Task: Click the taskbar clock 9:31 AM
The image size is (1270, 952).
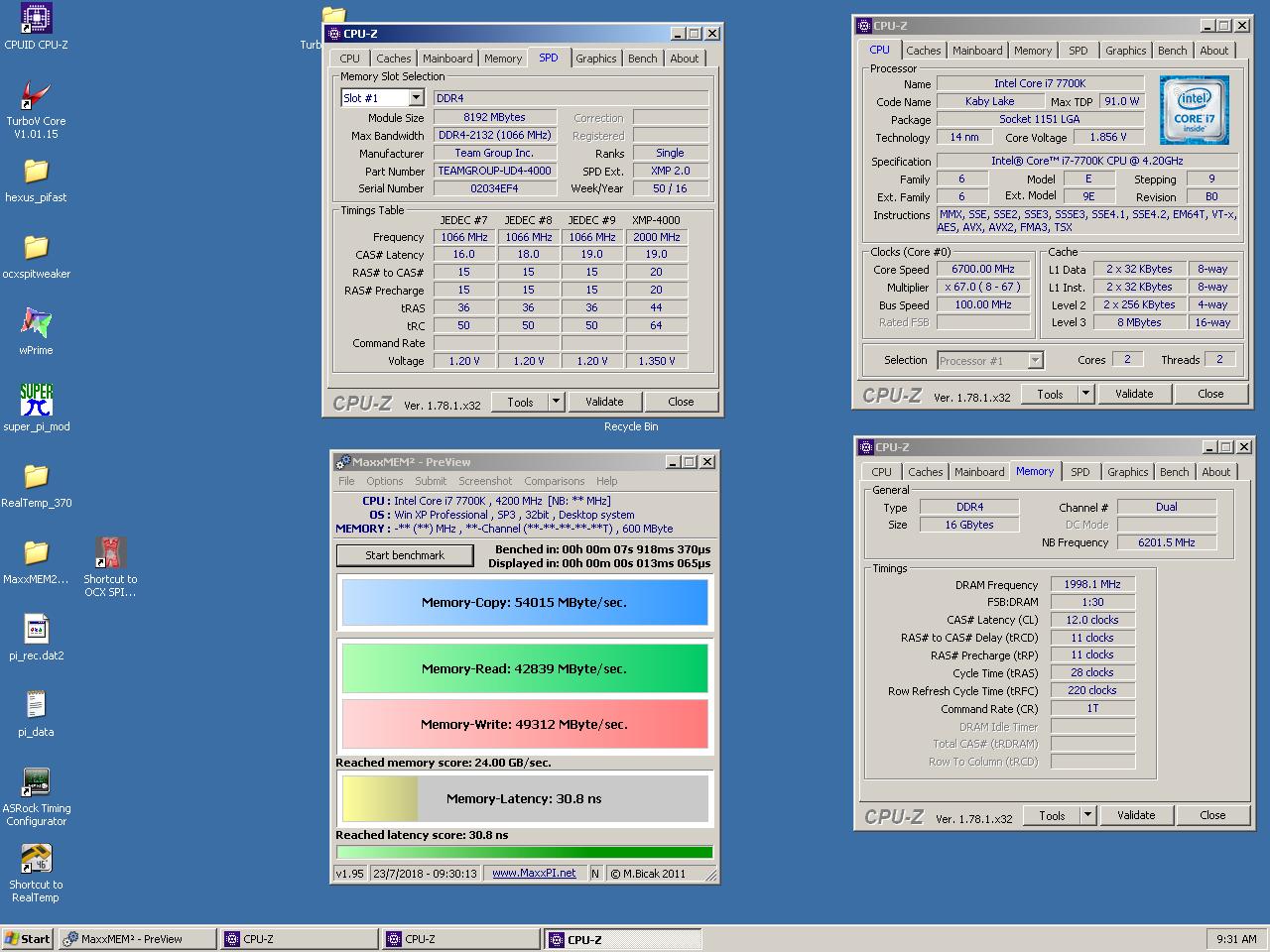Action: tap(1236, 939)
